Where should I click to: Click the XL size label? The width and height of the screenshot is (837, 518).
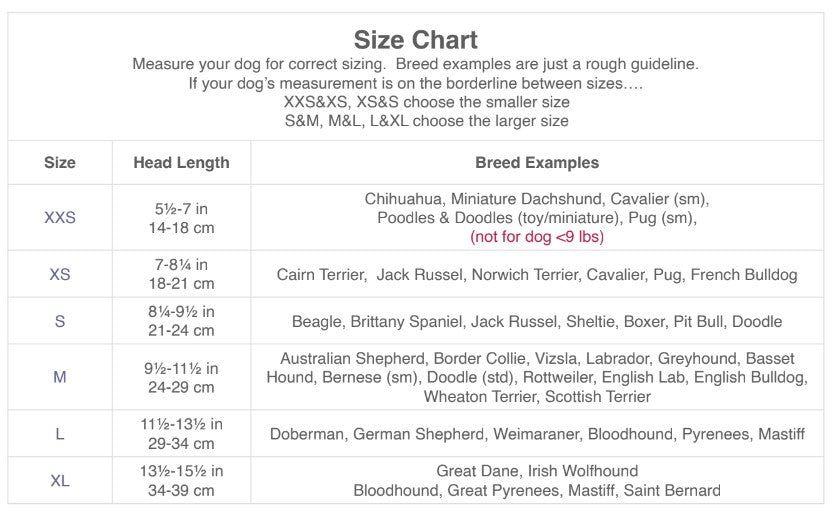pos(60,481)
